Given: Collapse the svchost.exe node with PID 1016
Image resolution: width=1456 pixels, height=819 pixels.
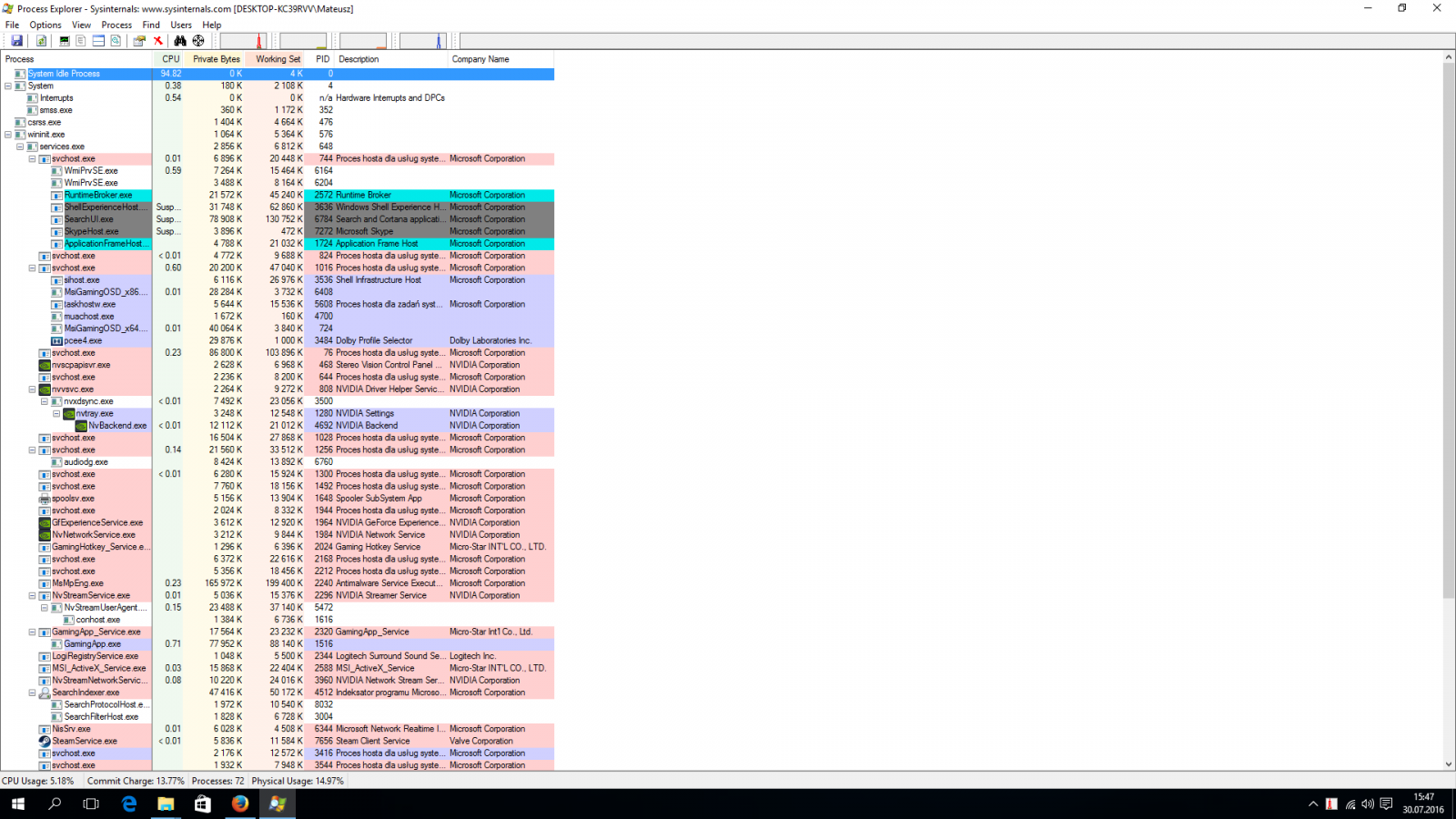Looking at the screenshot, I should click(x=32, y=268).
